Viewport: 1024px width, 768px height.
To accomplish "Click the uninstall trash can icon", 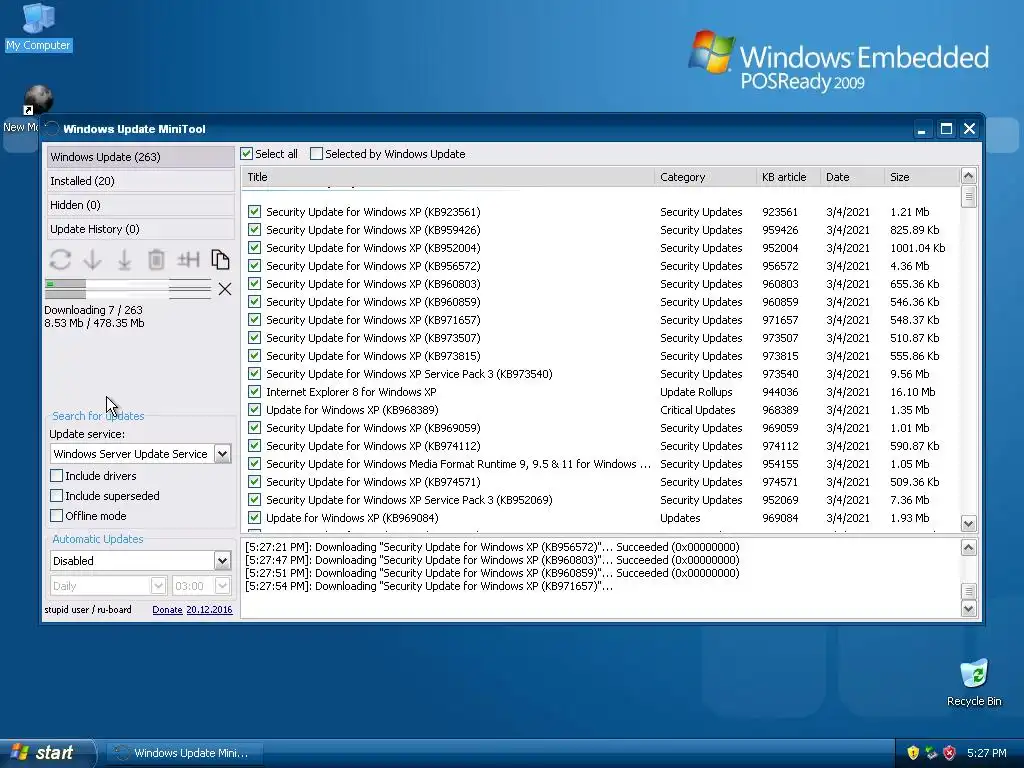I will tap(156, 259).
